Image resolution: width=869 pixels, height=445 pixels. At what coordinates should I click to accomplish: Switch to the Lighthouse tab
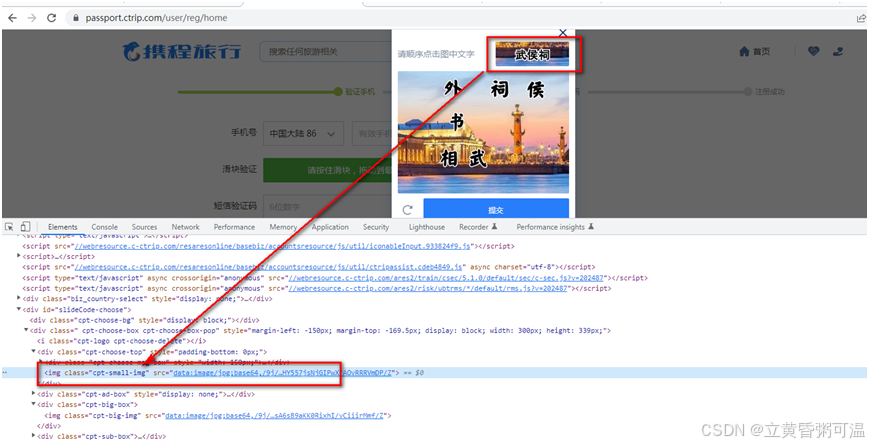[x=426, y=227]
